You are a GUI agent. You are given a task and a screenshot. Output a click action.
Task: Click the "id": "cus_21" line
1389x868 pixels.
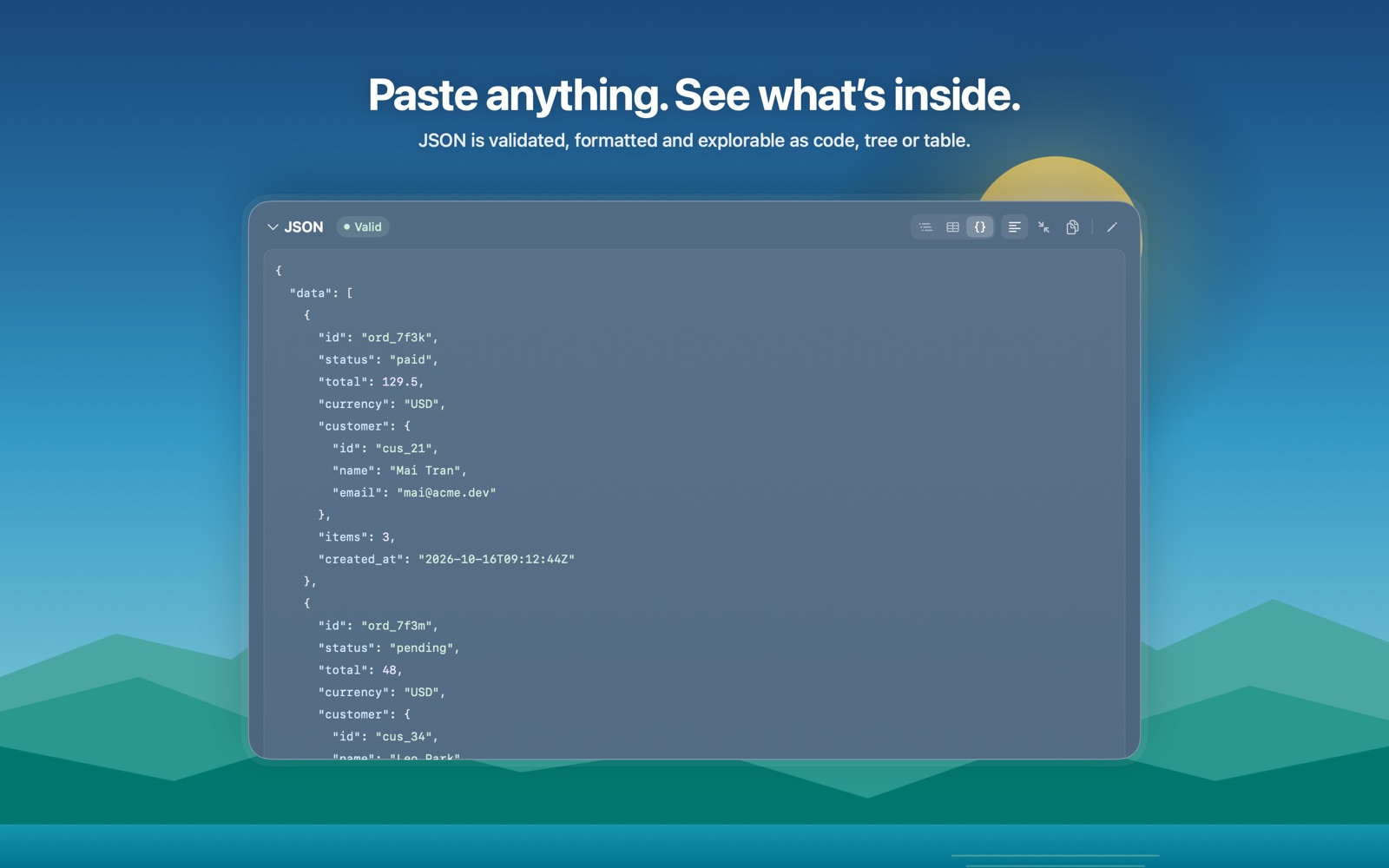tap(385, 449)
